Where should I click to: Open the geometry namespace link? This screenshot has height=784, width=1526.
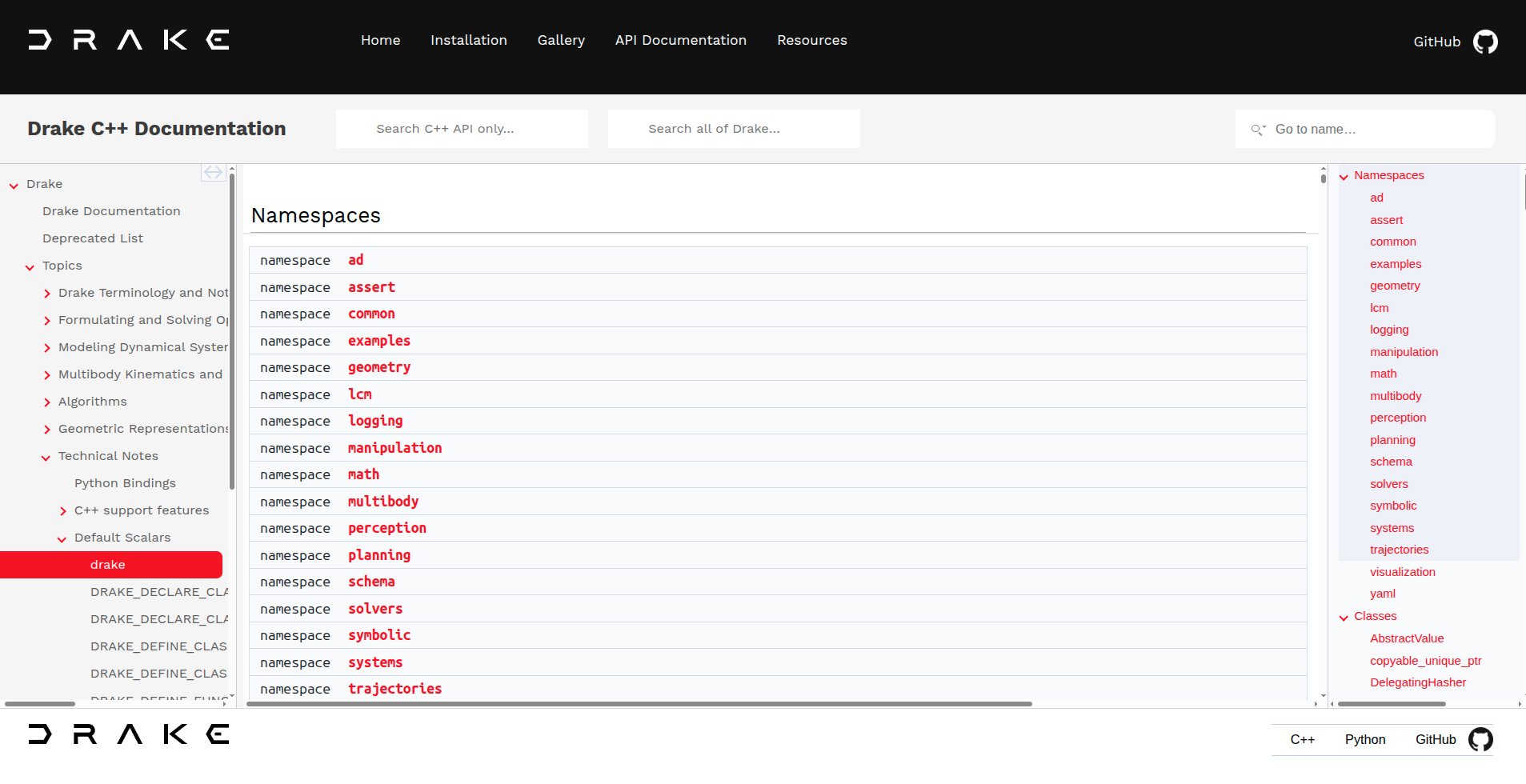click(x=379, y=367)
